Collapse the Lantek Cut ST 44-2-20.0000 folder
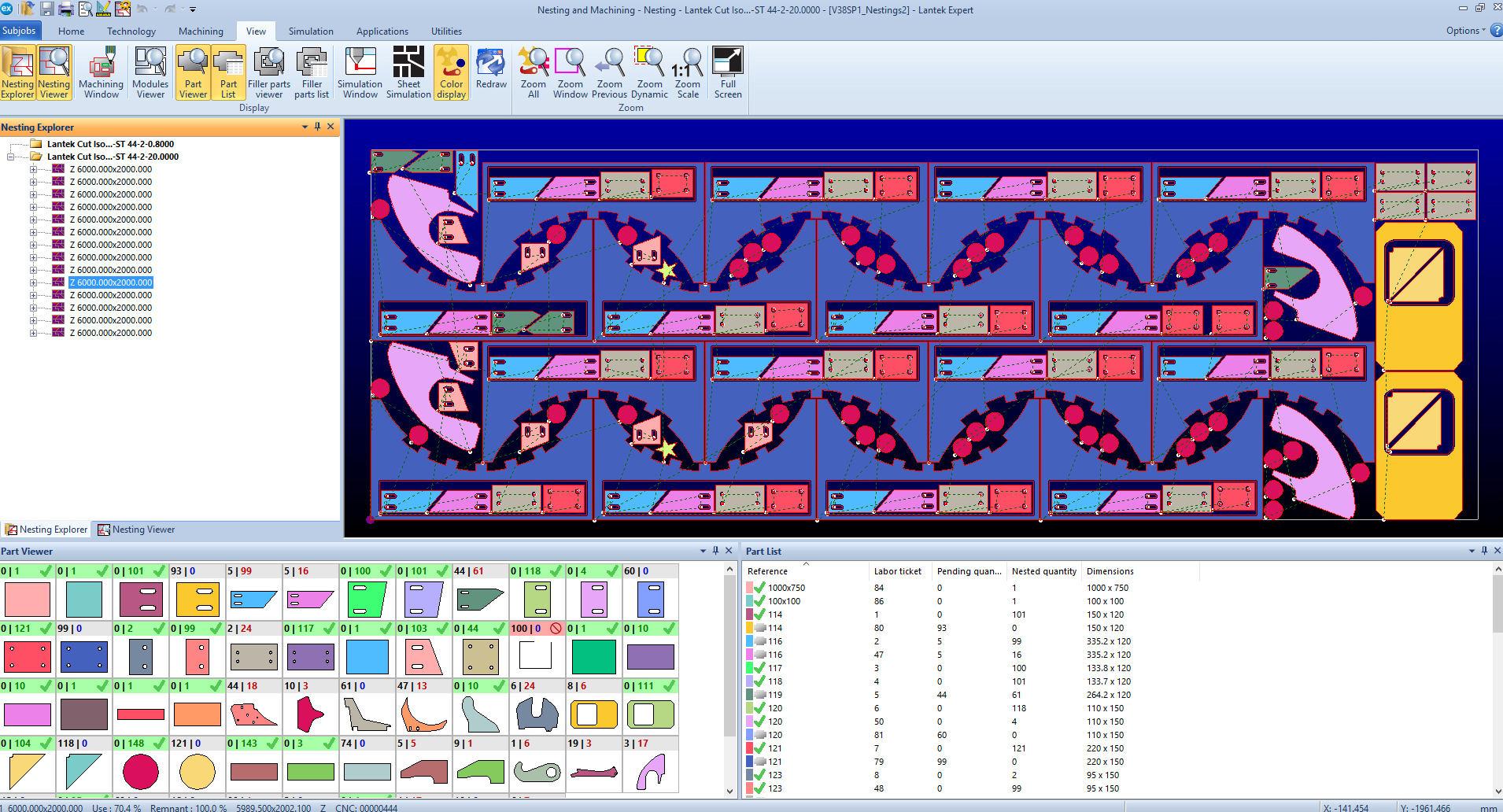The height and width of the screenshot is (812, 1503). pyautogui.click(x=10, y=157)
